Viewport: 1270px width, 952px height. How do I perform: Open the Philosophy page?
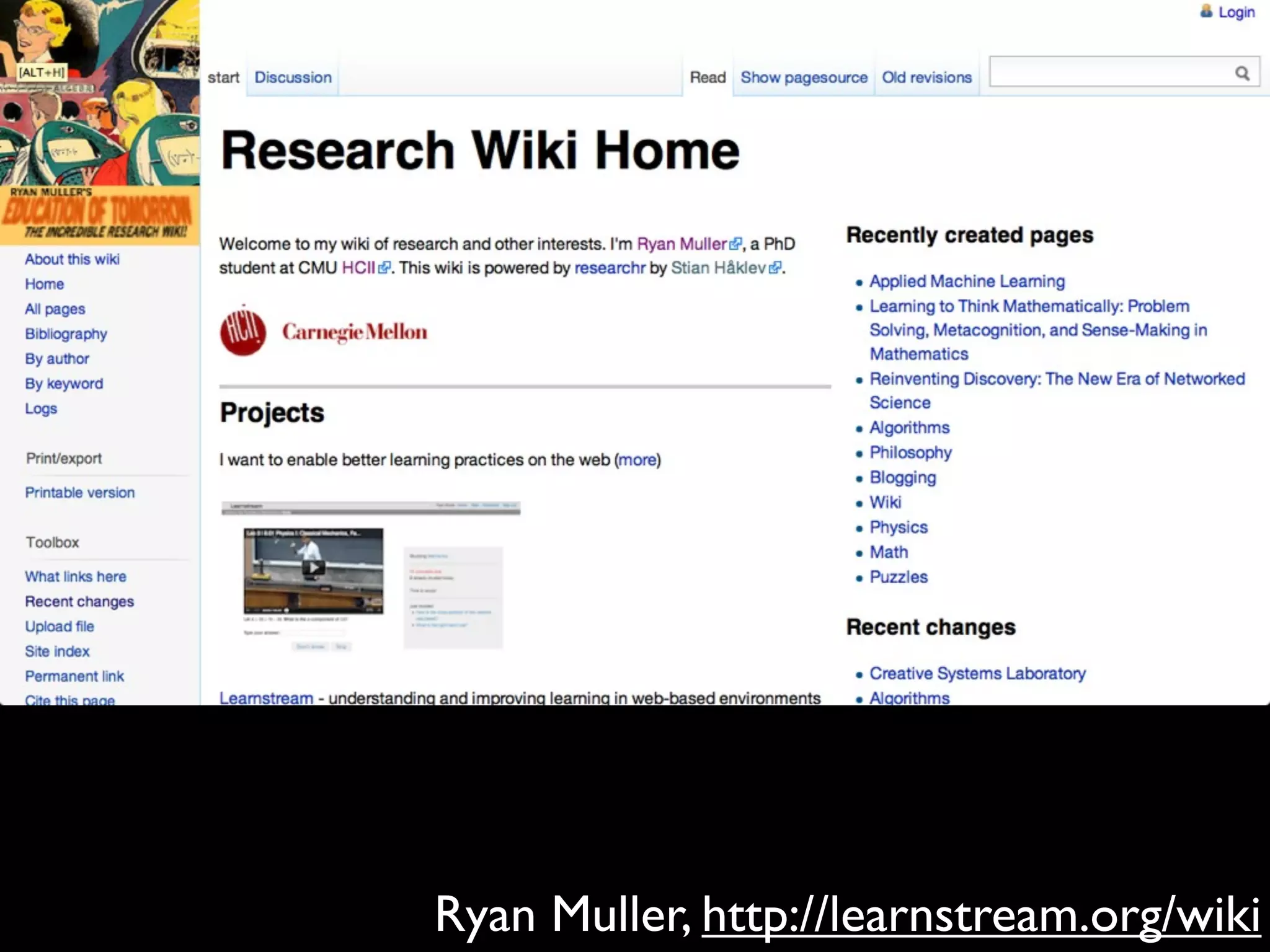[x=910, y=453]
